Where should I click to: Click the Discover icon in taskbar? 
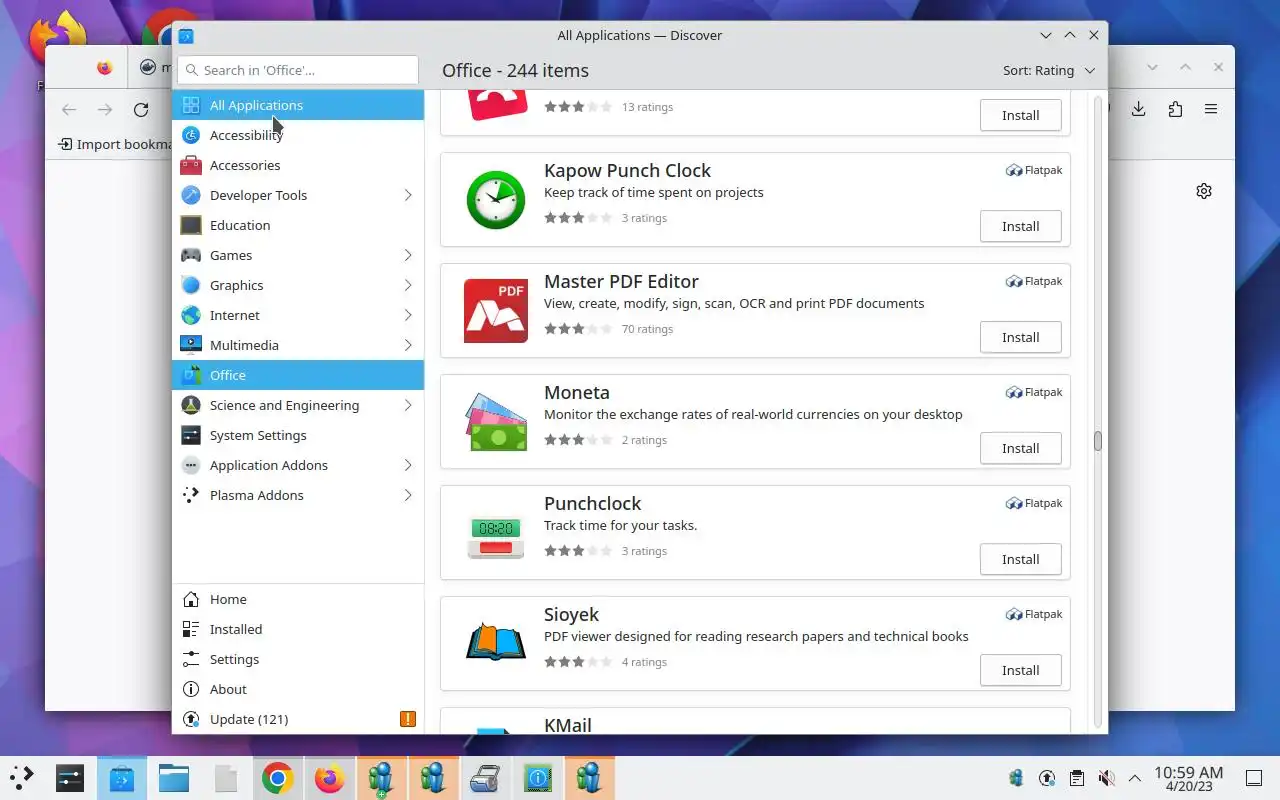(x=122, y=778)
